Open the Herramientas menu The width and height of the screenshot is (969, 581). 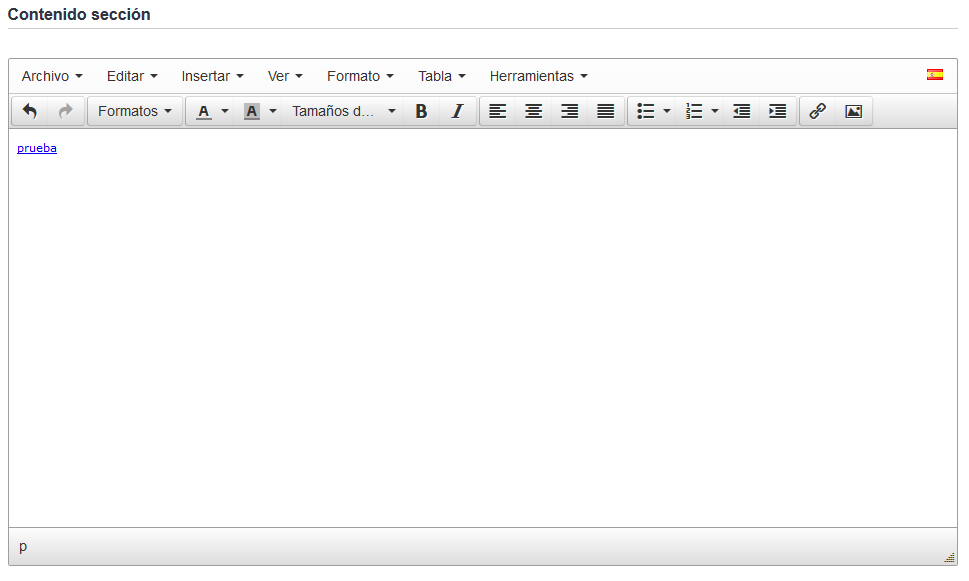click(539, 76)
